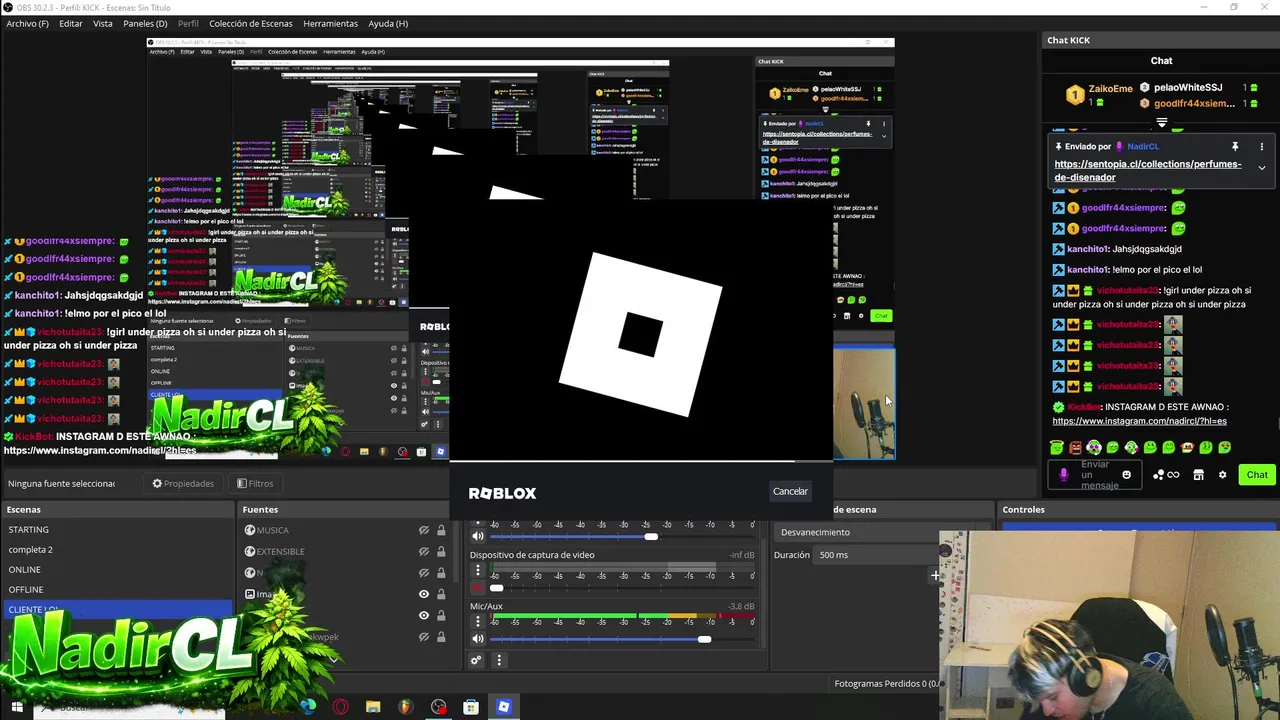Expand the chat leaderboard arrow
This screenshot has width=1280, height=720.
1162,123
